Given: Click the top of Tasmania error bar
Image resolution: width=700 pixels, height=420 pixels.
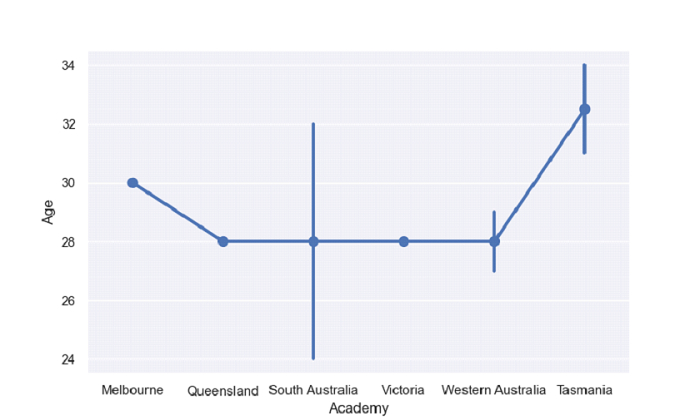Looking at the screenshot, I should tap(585, 65).
